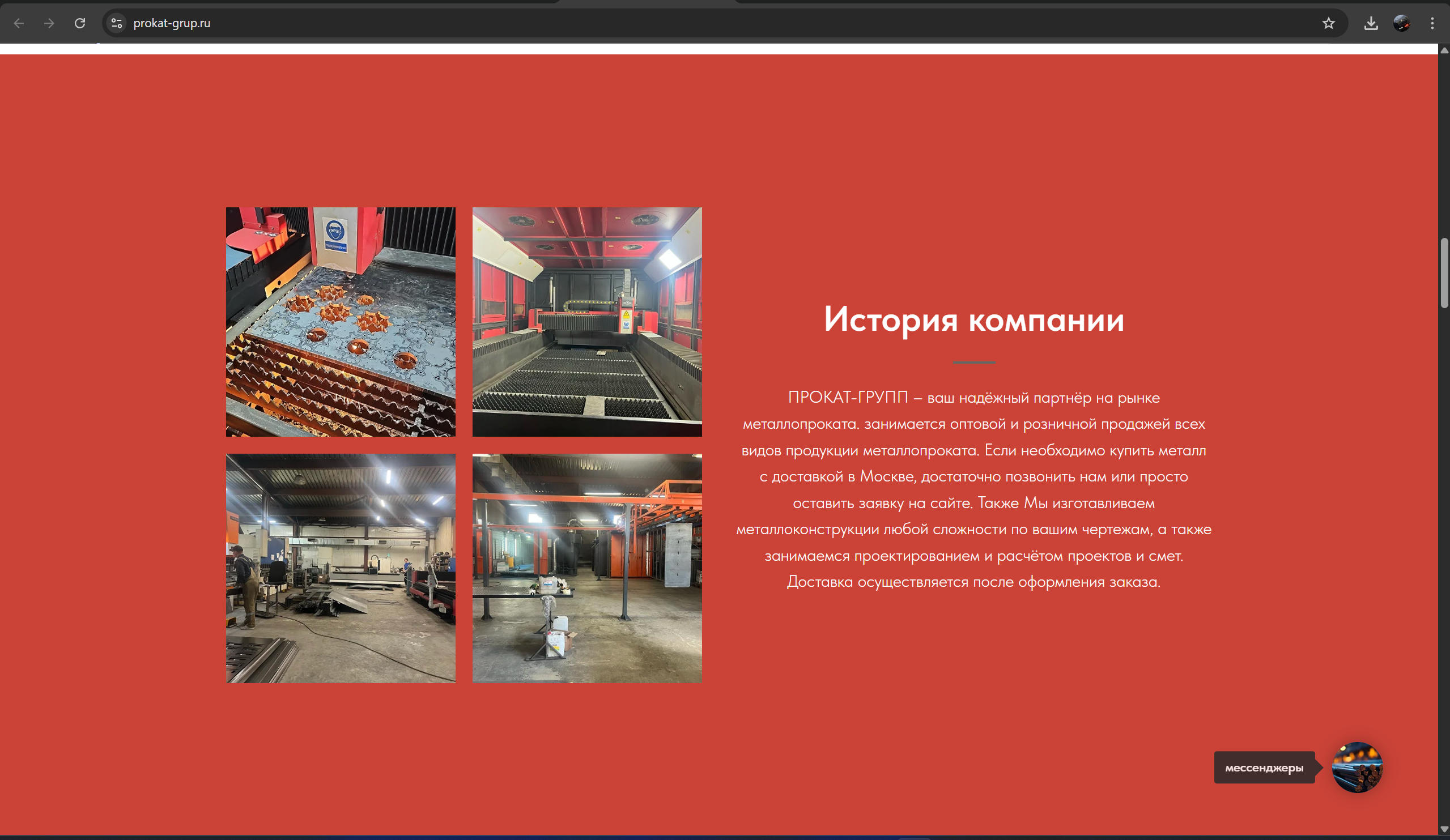Open the browser downloads icon
1450x840 pixels.
[x=1371, y=23]
